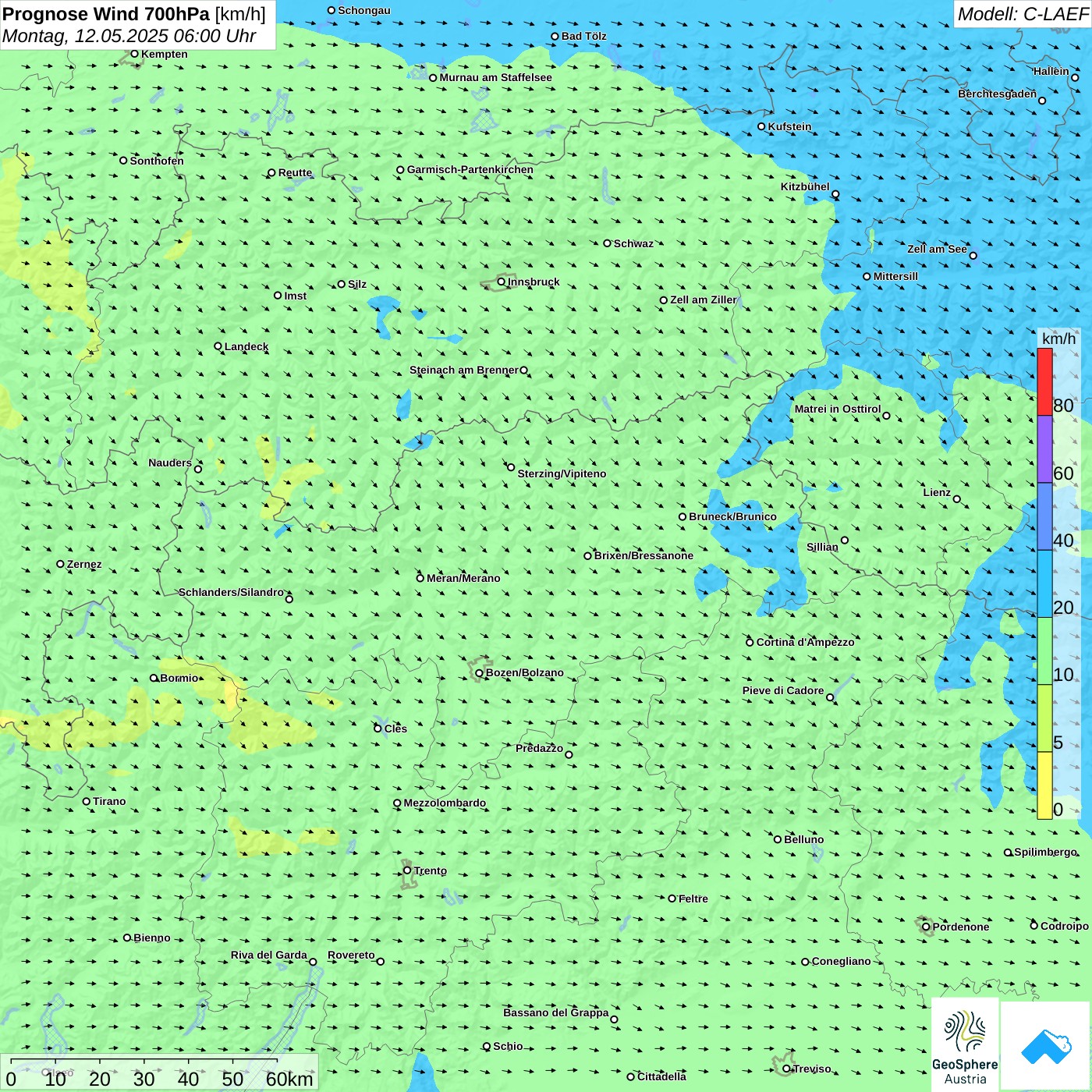Click the 'Garmisch-Partenkirchen' label
Viewport: 1092px width, 1092px height.
(x=470, y=169)
